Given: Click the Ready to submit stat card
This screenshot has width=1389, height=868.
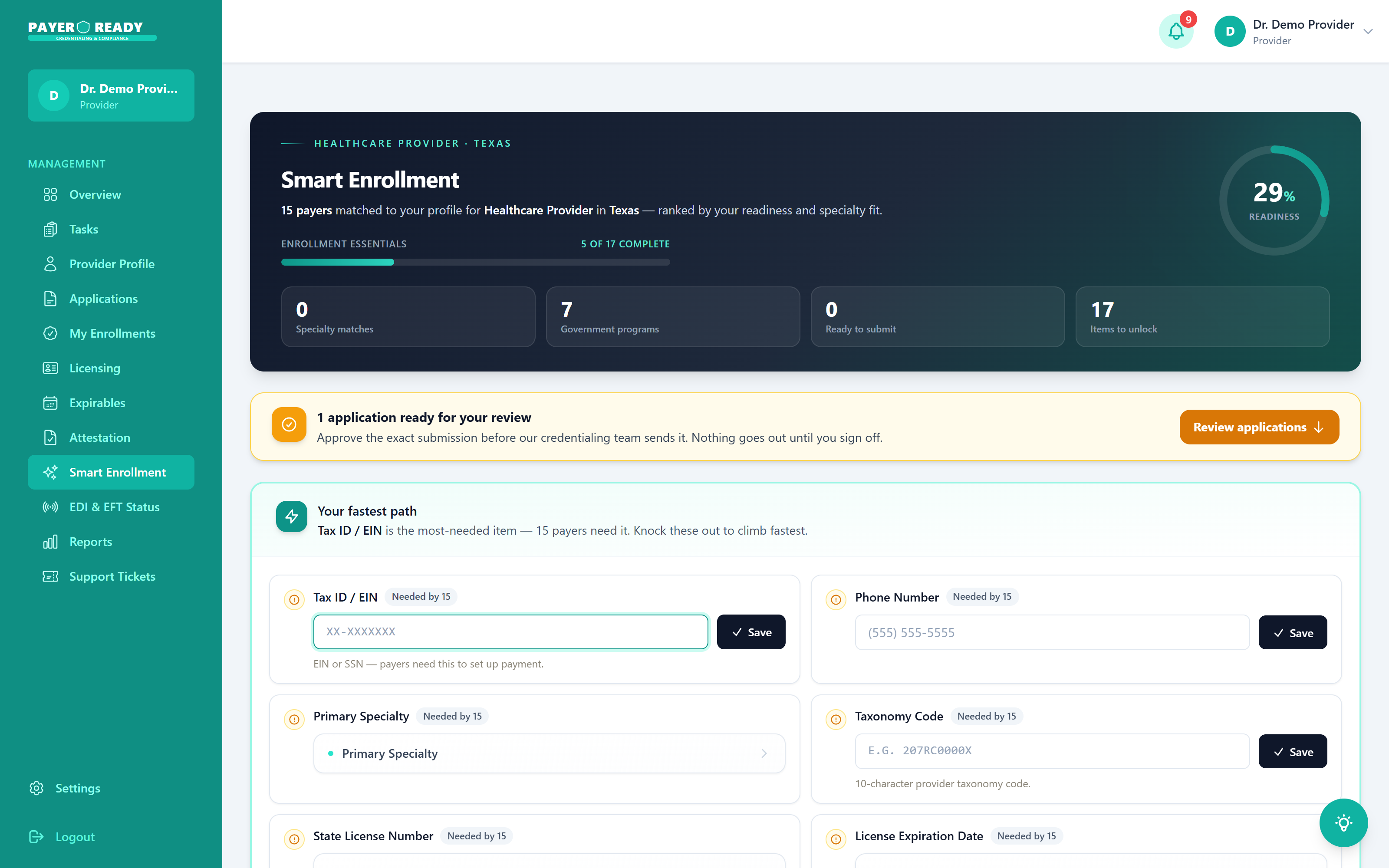Looking at the screenshot, I should tap(937, 317).
